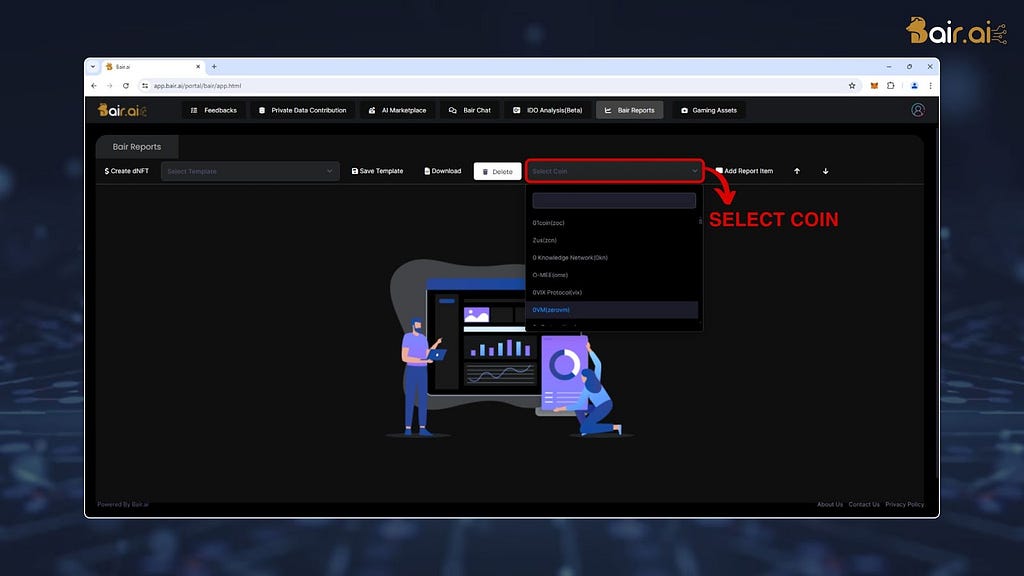Open the Feedbacks tab
Screen dimensions: 1024x576
214,110
